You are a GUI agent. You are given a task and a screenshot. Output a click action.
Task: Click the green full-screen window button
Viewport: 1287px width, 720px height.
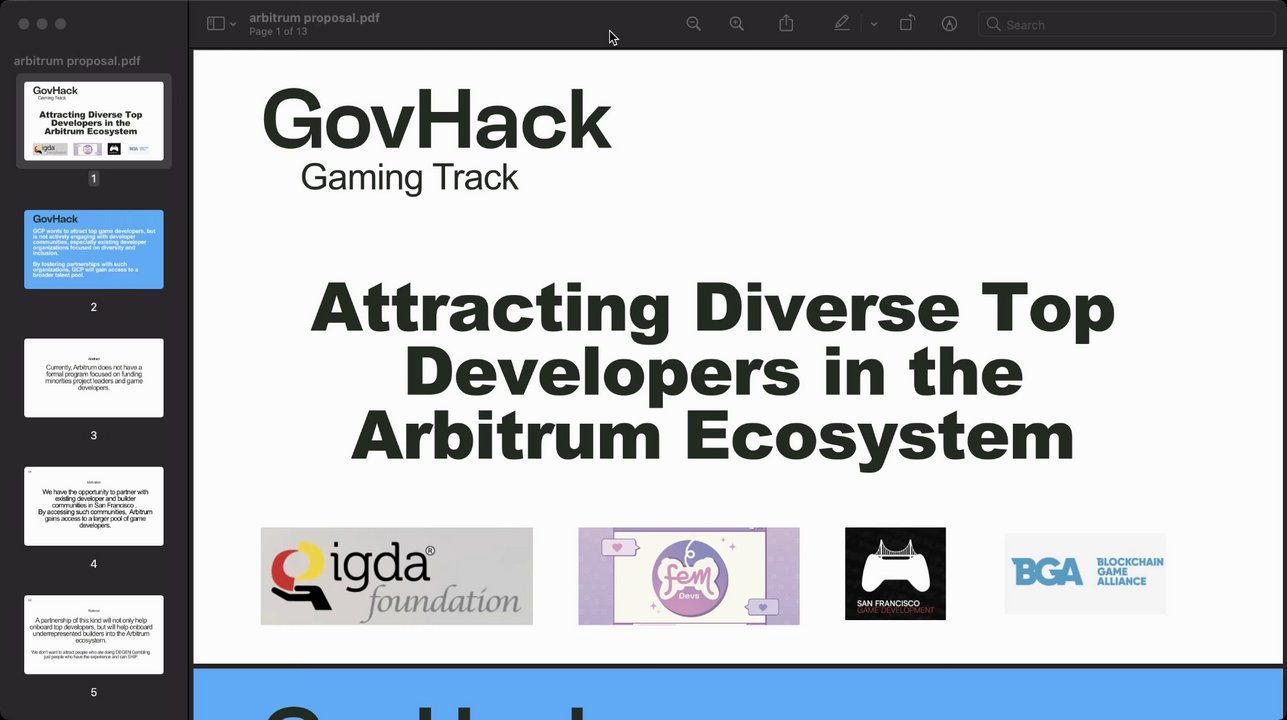coord(60,24)
